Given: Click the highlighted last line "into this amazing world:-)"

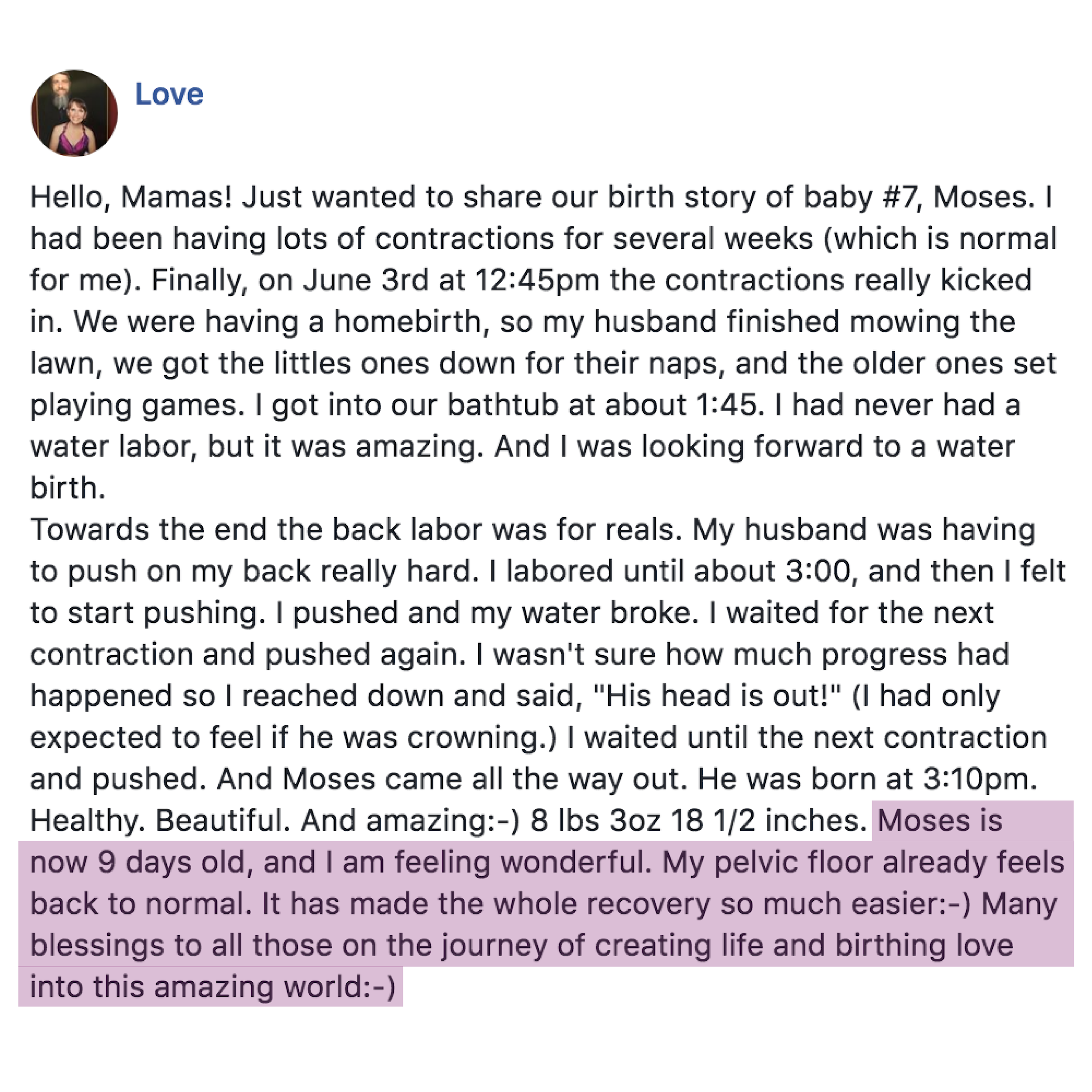Looking at the screenshot, I should [x=212, y=987].
